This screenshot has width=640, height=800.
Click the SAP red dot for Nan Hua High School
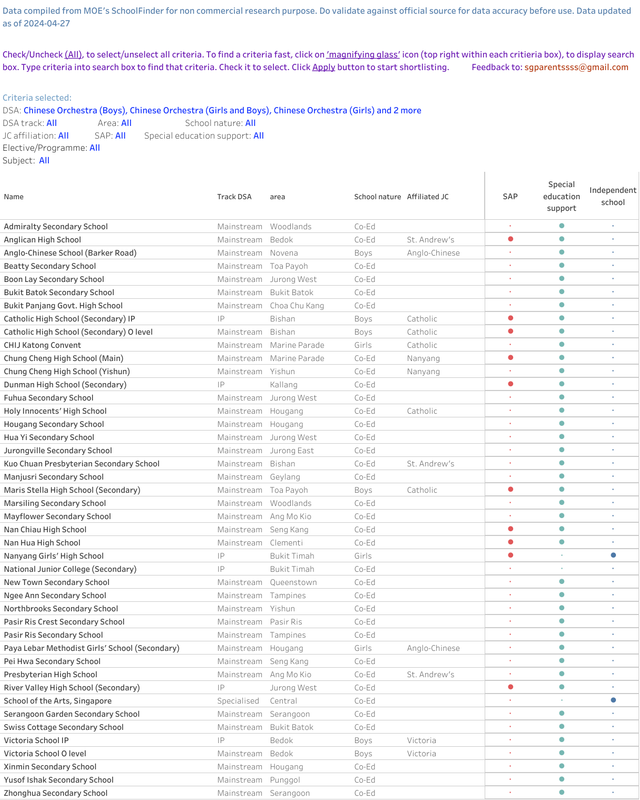pyautogui.click(x=510, y=542)
